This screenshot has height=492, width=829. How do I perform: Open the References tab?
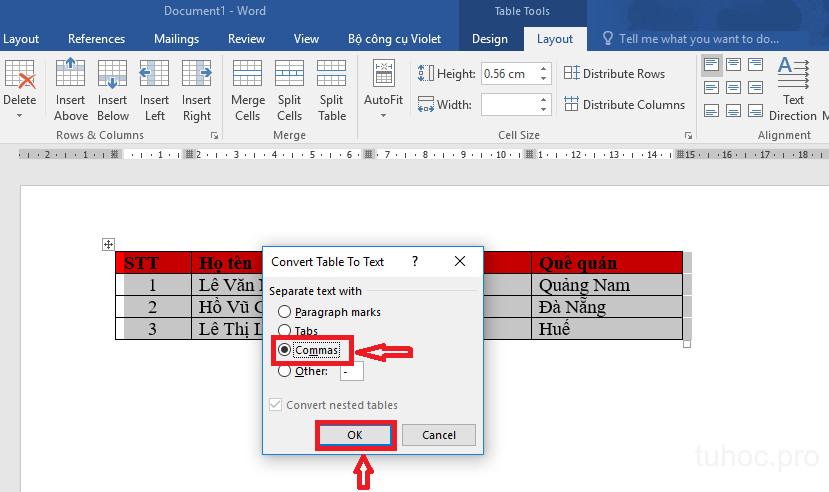[x=96, y=39]
